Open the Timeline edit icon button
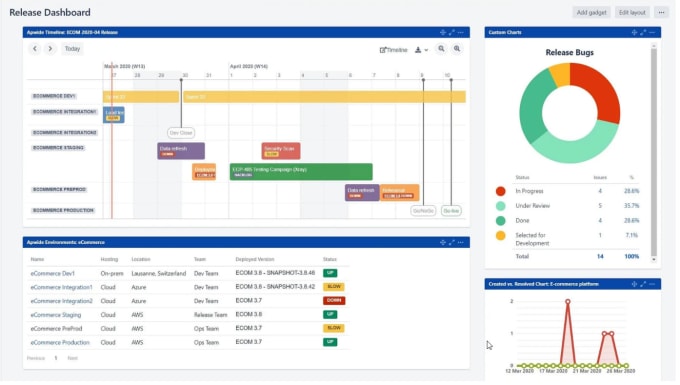Image resolution: width=680 pixels, height=385 pixels. click(393, 50)
